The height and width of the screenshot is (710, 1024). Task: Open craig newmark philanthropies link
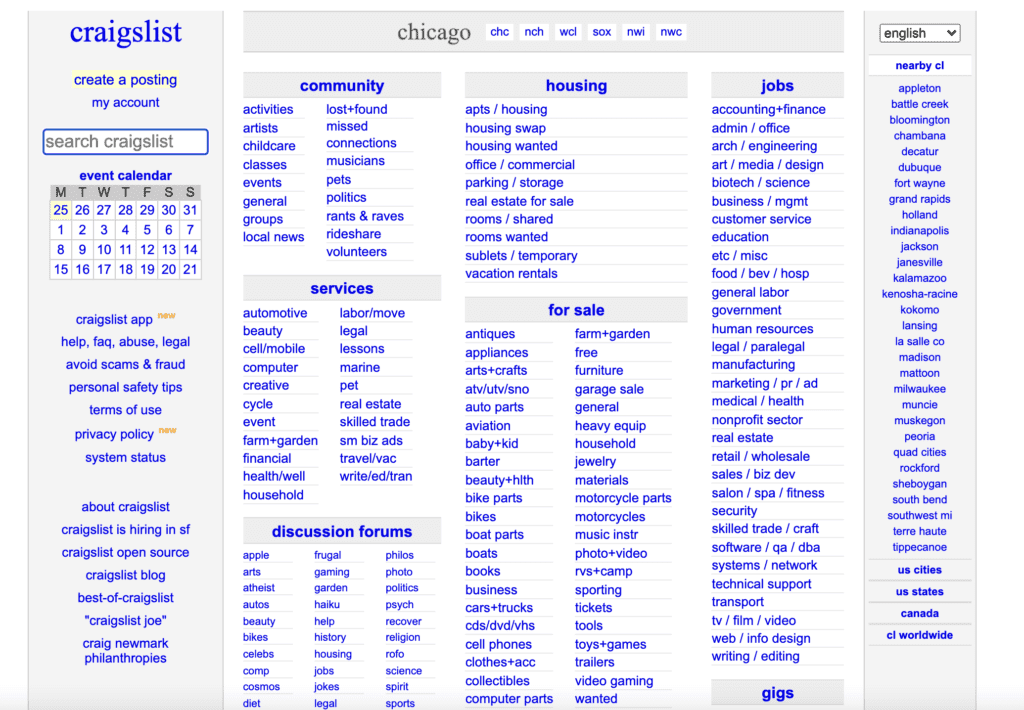pos(125,651)
